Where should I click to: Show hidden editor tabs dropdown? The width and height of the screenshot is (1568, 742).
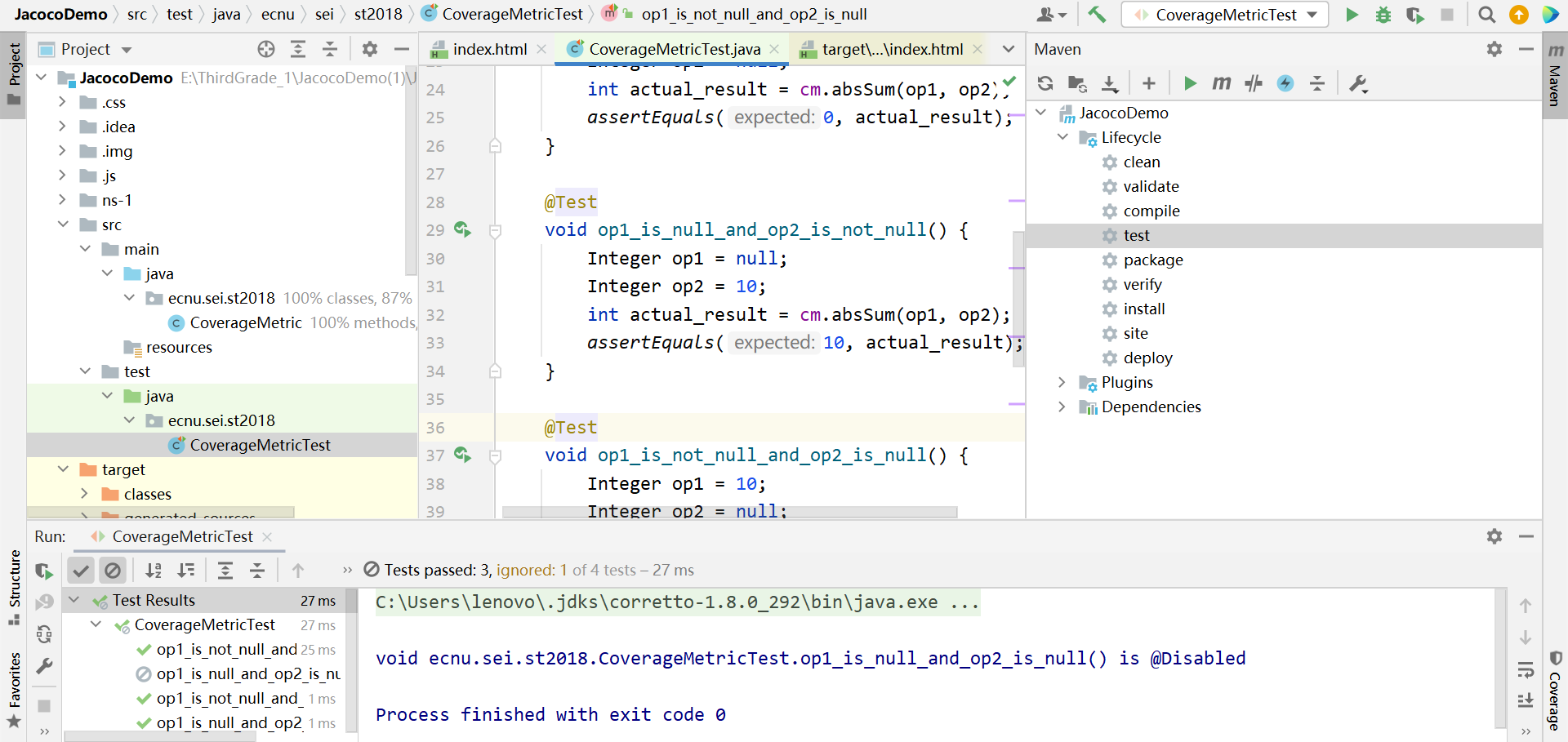[x=1009, y=49]
